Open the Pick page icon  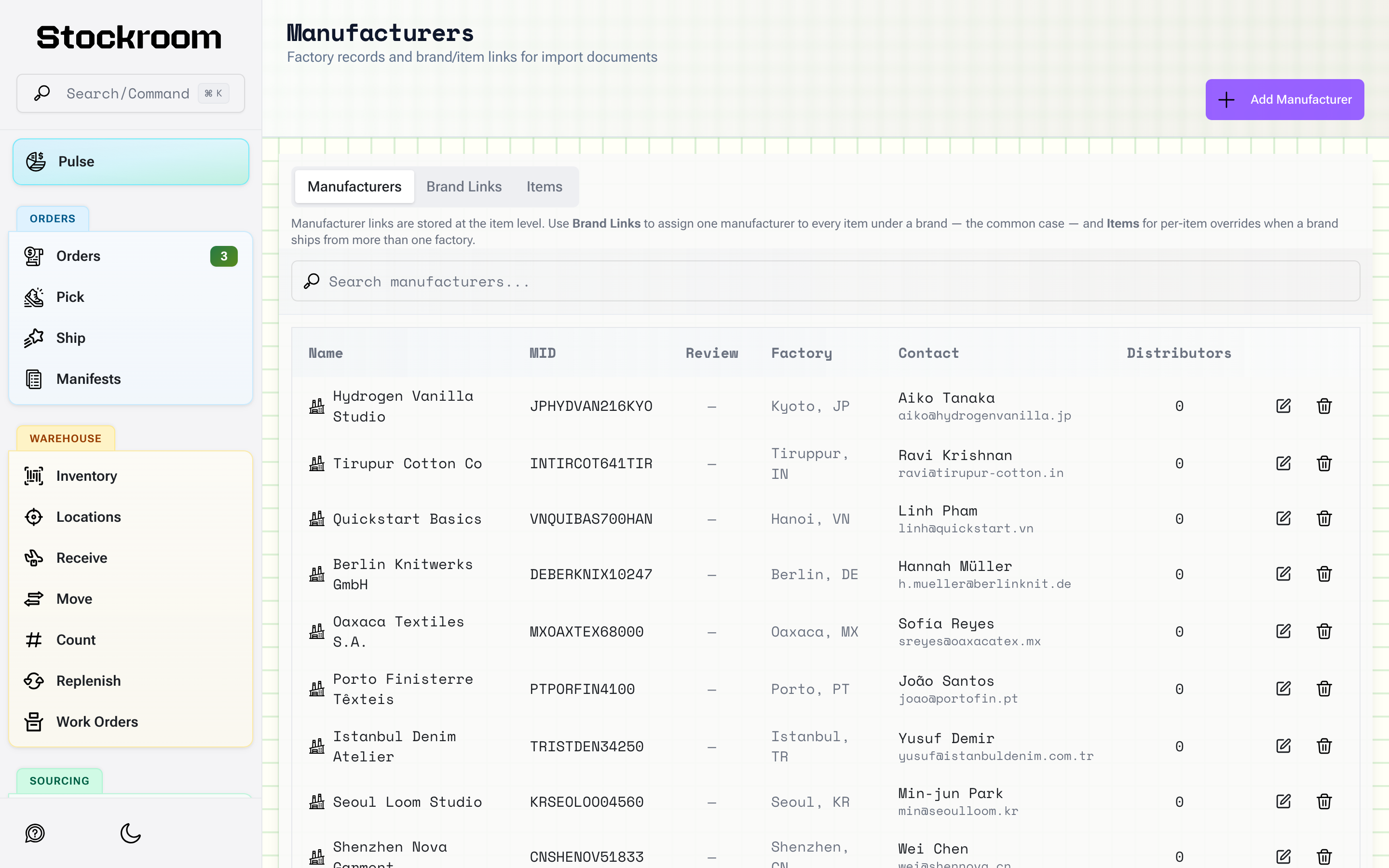coord(34,297)
